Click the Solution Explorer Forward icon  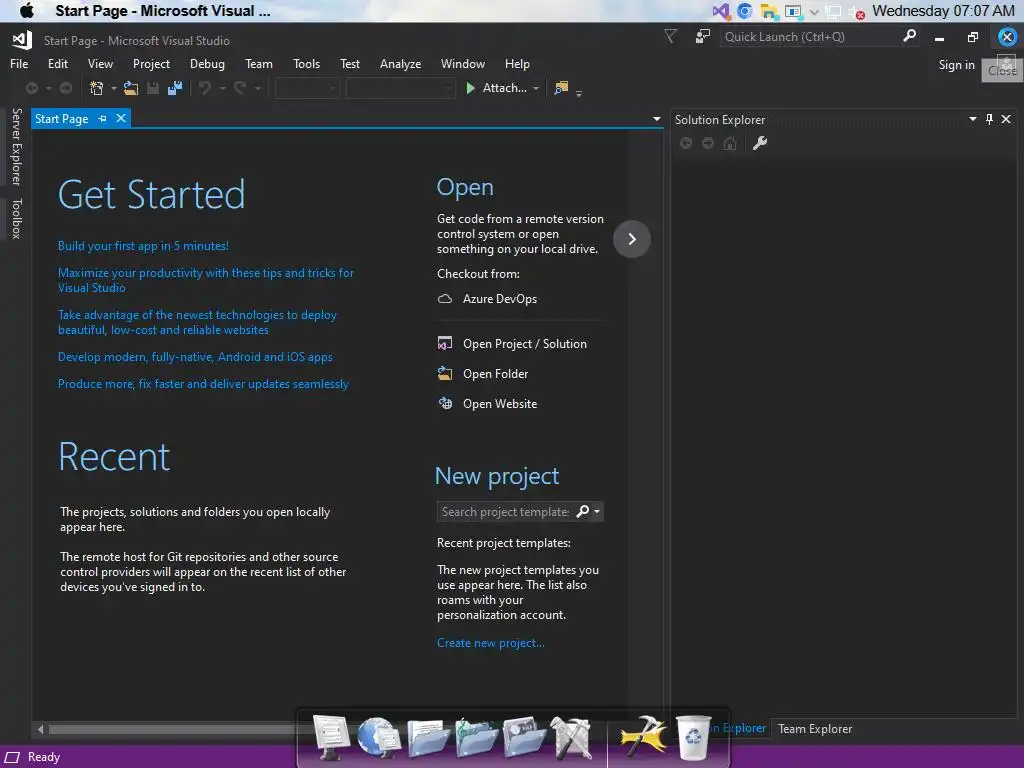pyautogui.click(x=708, y=143)
